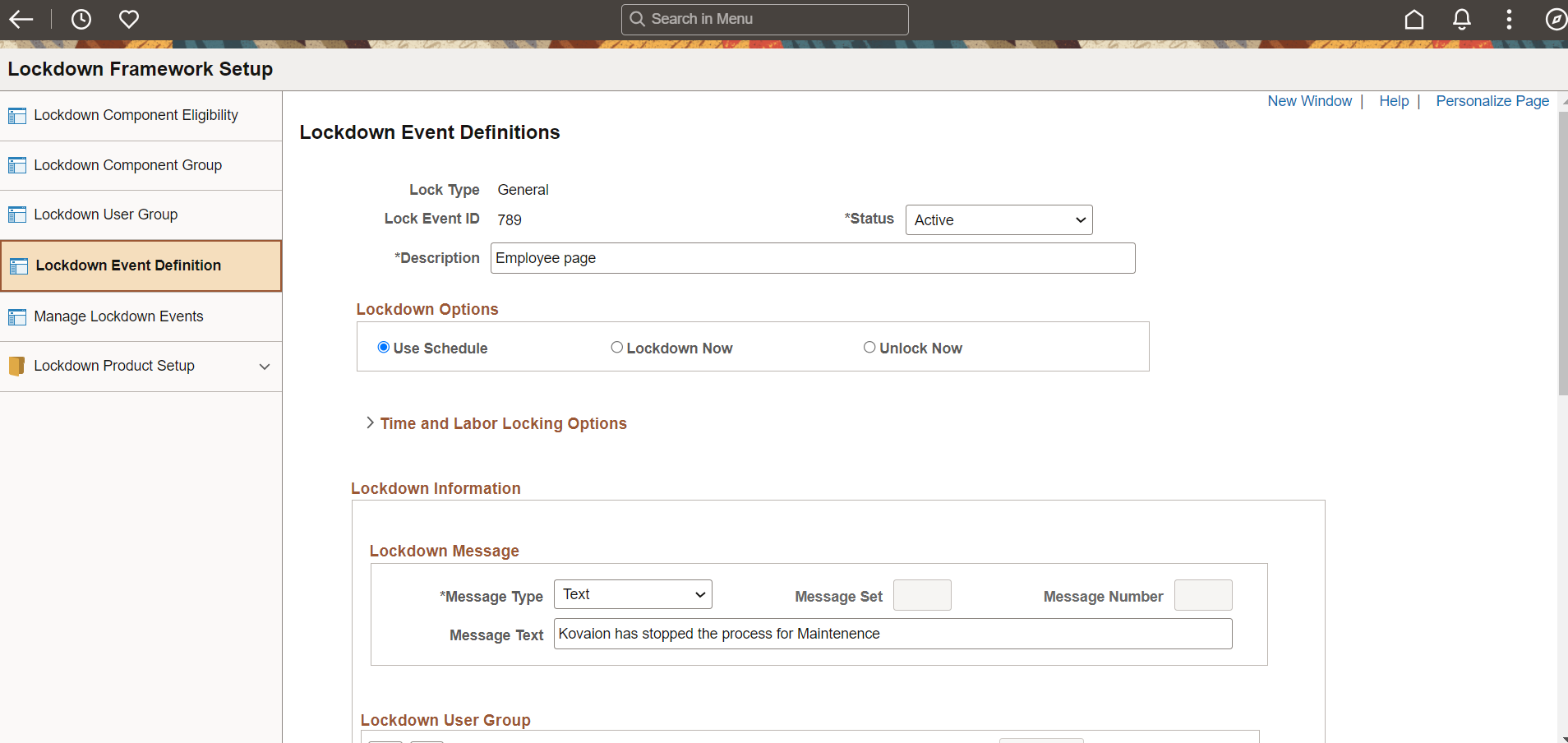Select the Unlock Now radio button
The width and height of the screenshot is (1568, 743).
871,347
